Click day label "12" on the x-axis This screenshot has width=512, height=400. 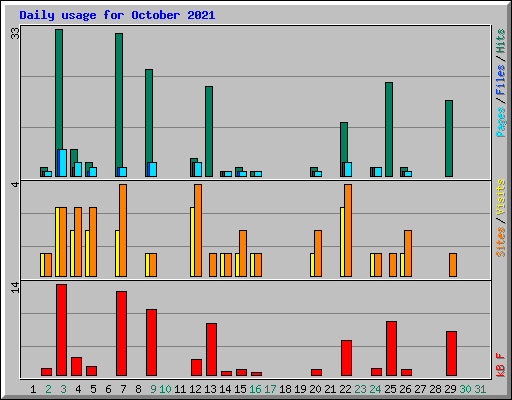(195, 389)
